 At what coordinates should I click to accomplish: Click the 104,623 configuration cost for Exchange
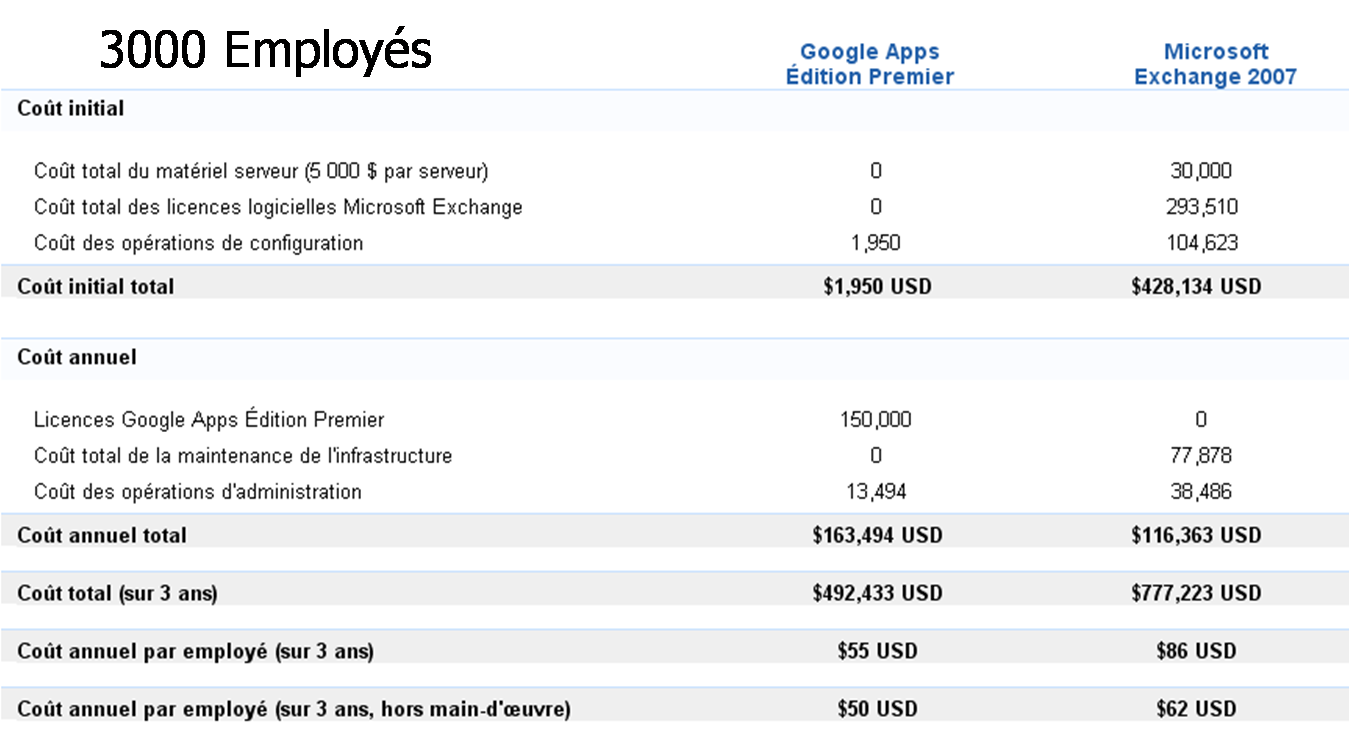coord(1200,243)
